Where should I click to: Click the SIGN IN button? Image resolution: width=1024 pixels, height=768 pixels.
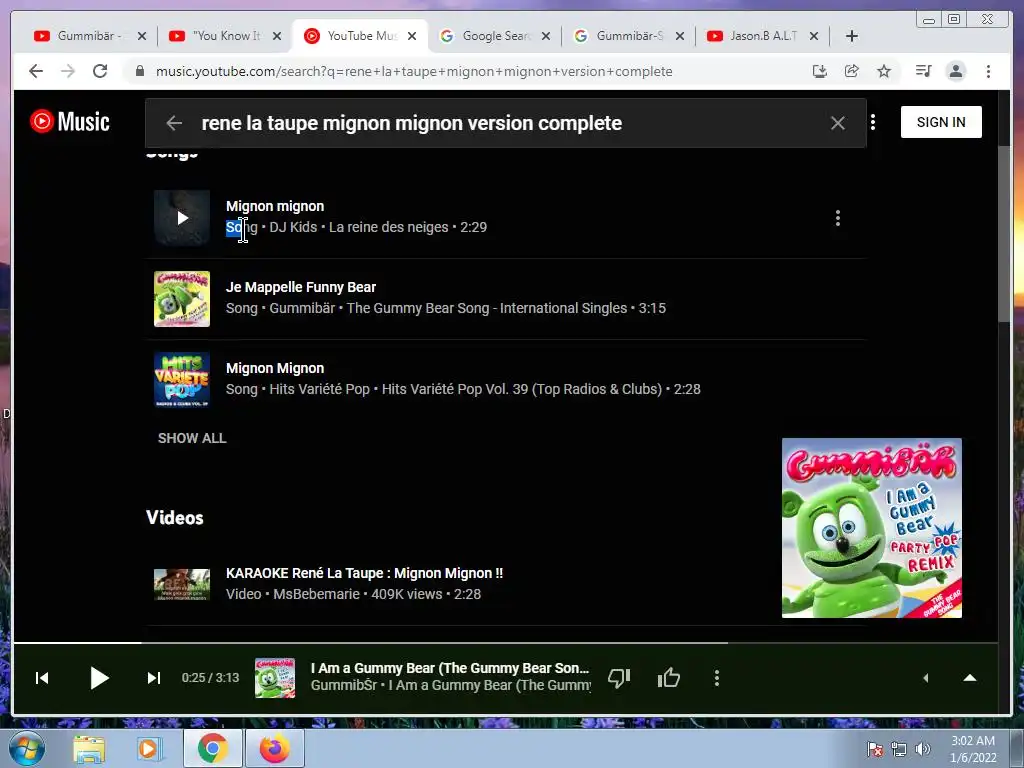pos(941,122)
